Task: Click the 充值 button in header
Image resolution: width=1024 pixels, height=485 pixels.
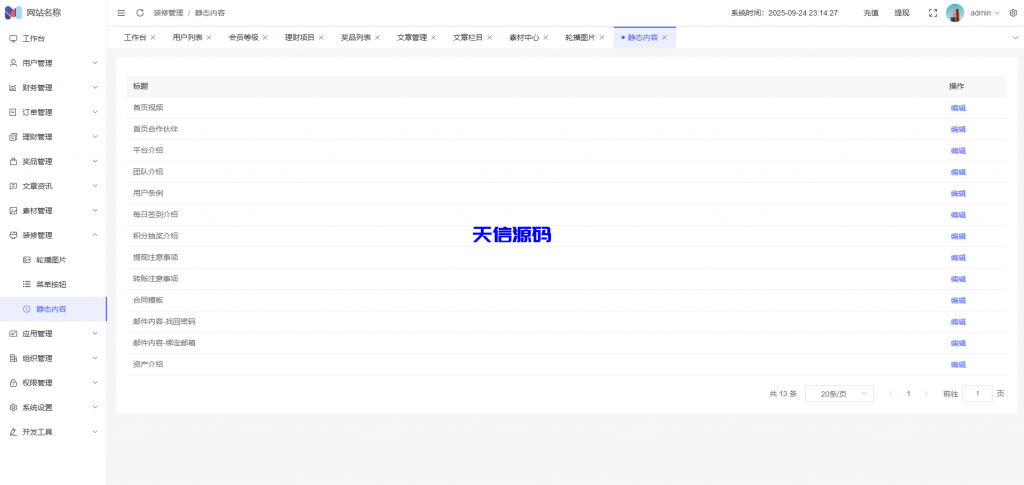Action: 871,13
